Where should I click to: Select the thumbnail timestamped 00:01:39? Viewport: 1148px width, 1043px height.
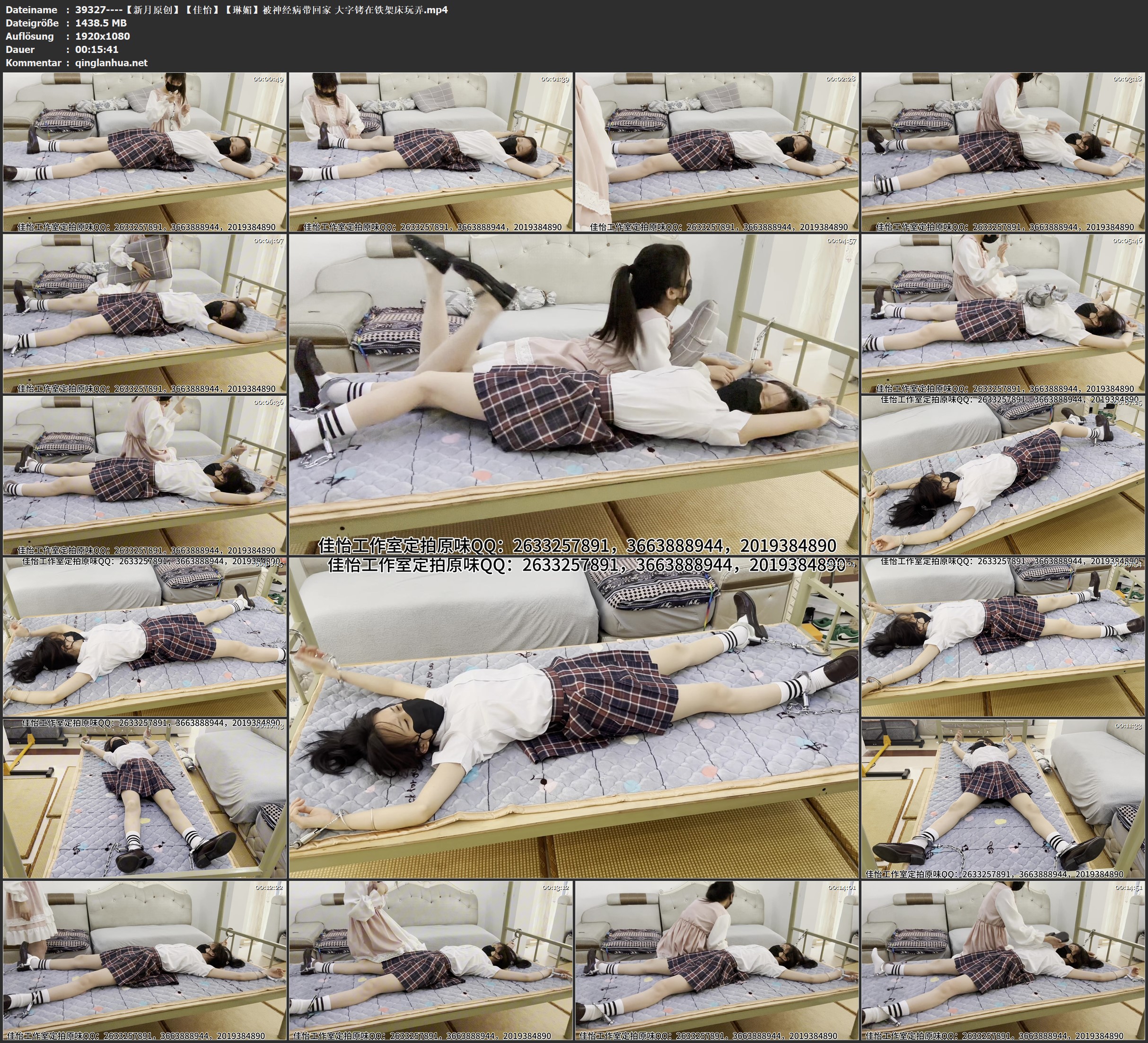tap(430, 152)
